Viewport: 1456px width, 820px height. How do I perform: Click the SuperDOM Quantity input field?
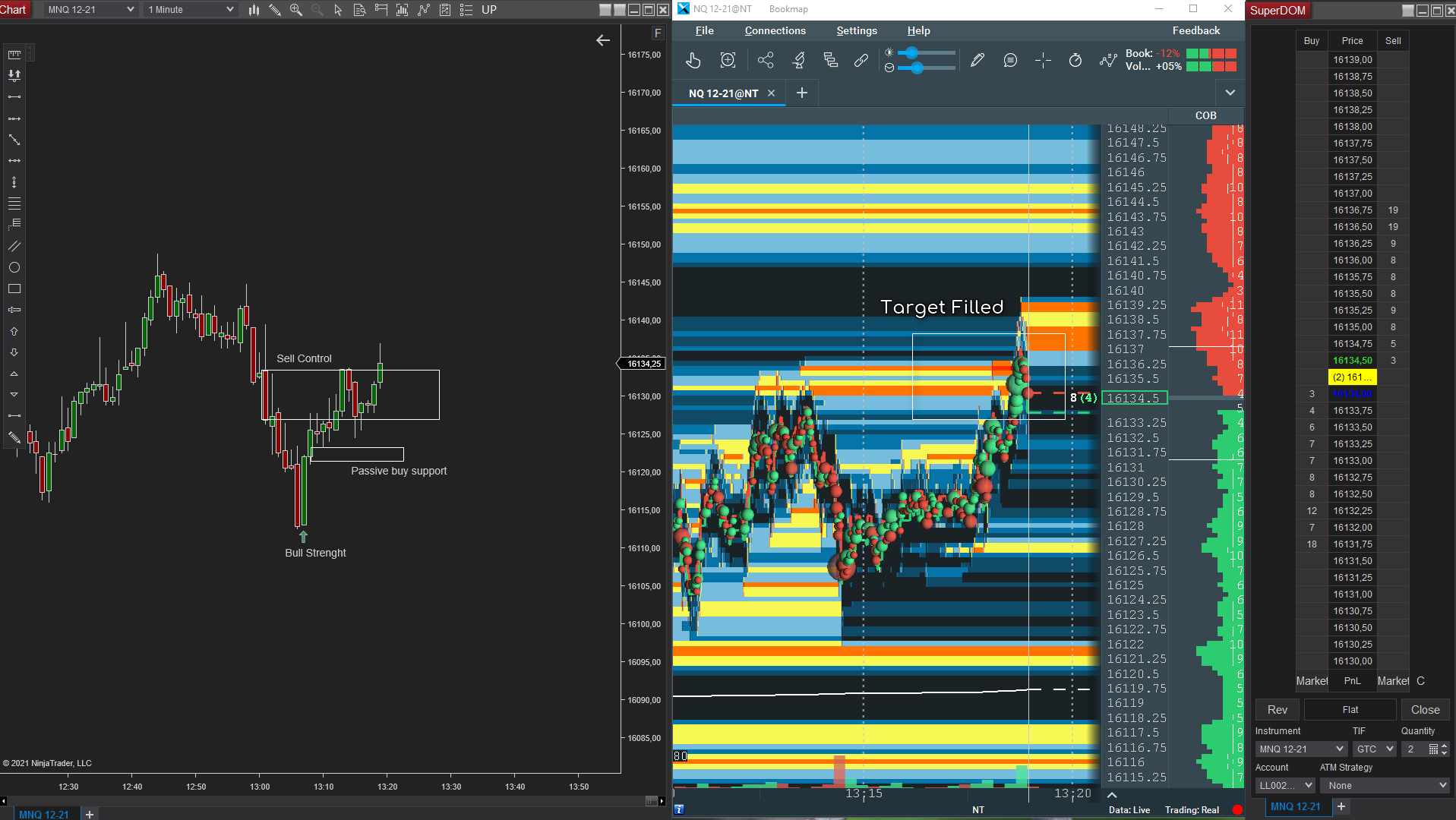point(1414,749)
